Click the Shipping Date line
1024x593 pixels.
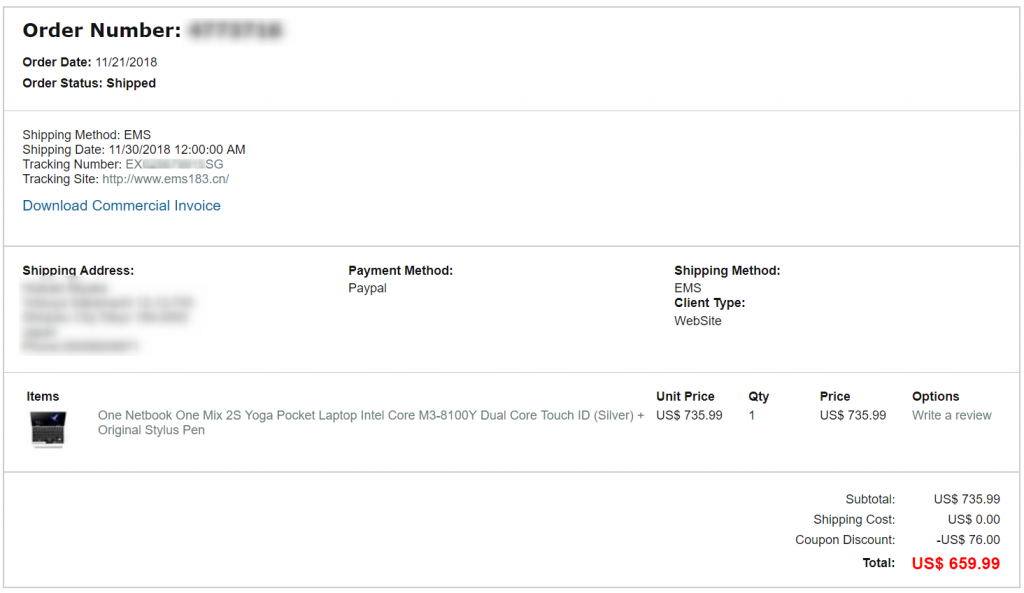(134, 150)
